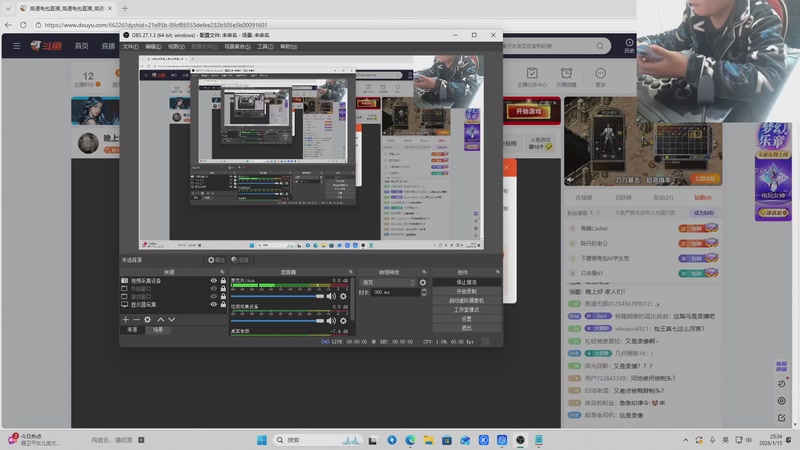Click 停止推流 button in OBS controls

(x=466, y=282)
